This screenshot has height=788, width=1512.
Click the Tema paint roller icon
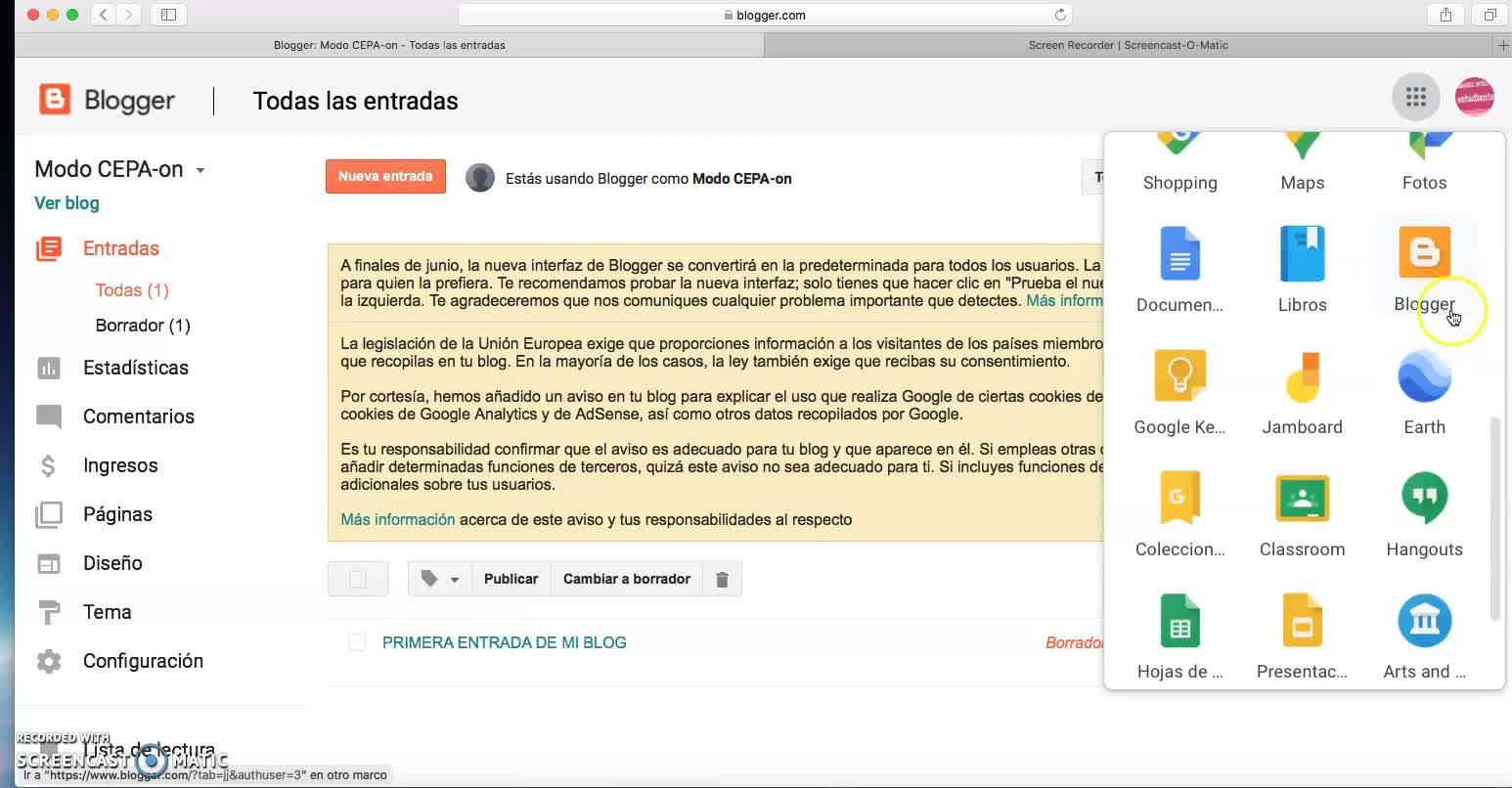coord(49,612)
